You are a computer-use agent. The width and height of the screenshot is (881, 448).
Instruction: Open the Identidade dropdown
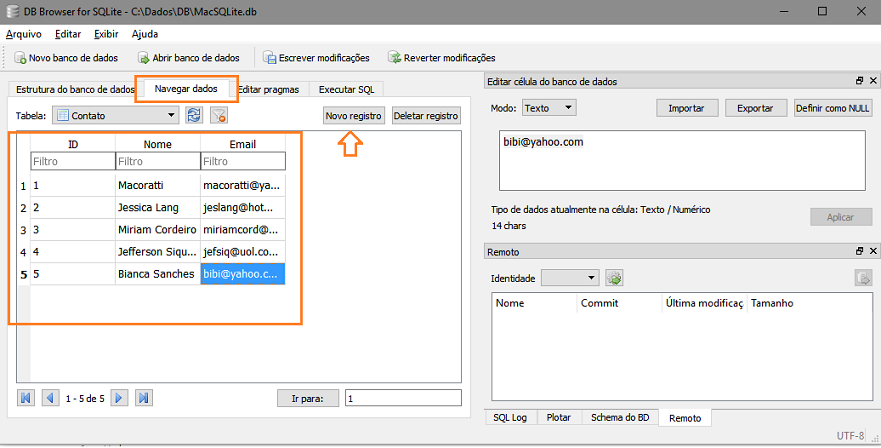click(x=570, y=278)
